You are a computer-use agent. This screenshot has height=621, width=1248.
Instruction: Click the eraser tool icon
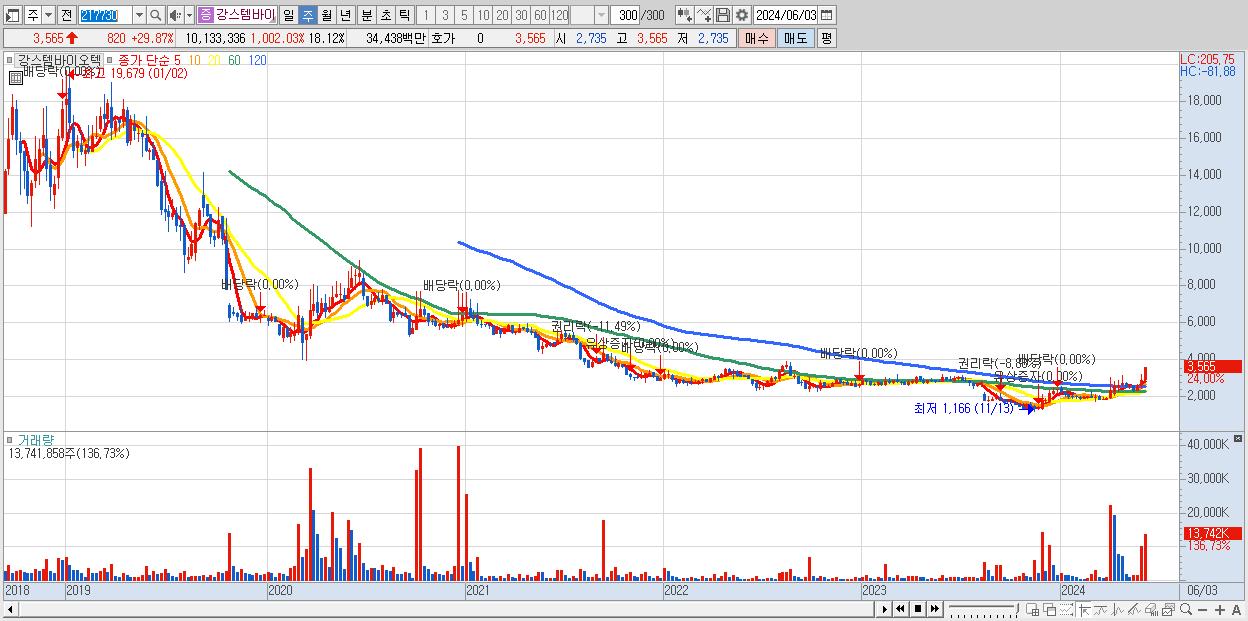click(x=1151, y=610)
